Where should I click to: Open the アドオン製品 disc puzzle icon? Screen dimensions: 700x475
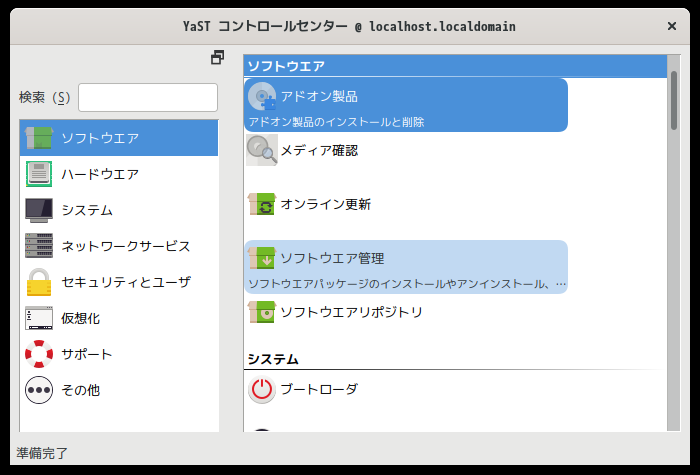coord(262,96)
